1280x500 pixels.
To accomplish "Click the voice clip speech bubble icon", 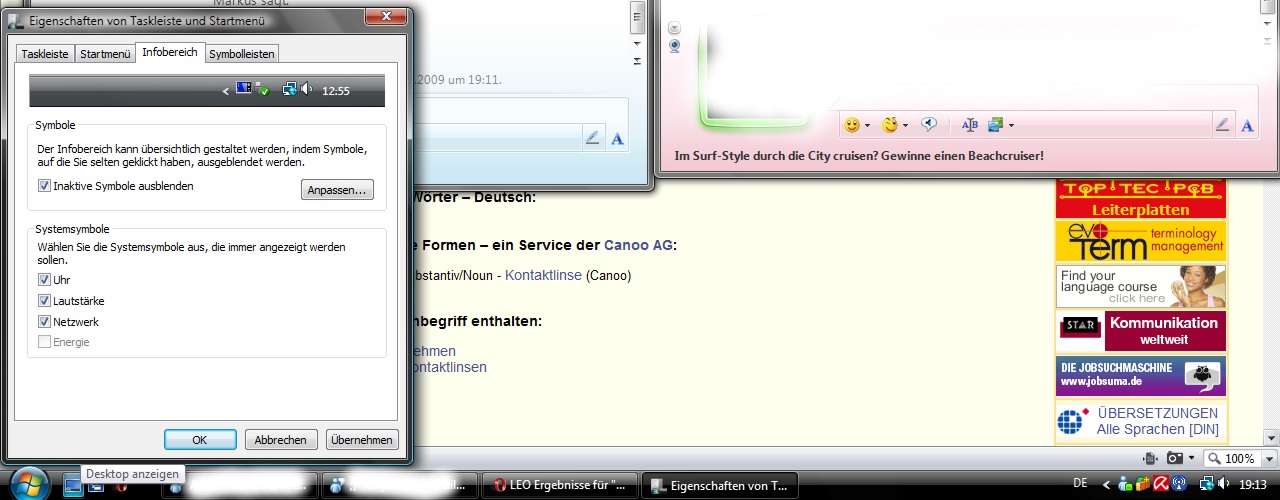I will pos(929,125).
